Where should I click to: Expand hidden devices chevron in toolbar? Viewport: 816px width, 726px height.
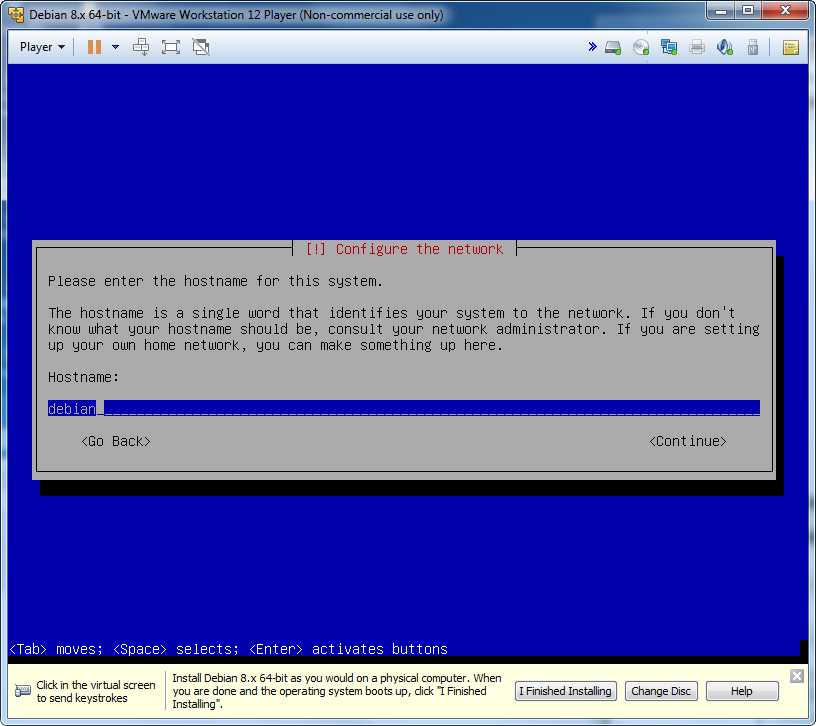click(x=592, y=47)
